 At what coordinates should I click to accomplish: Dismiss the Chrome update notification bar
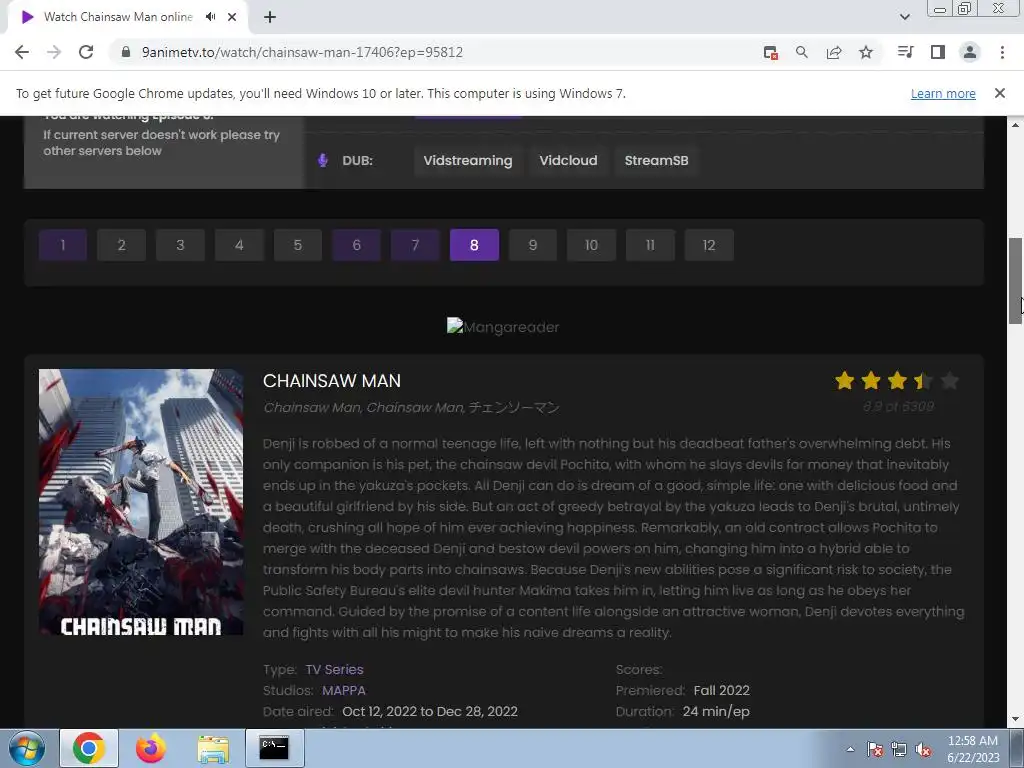(1000, 93)
